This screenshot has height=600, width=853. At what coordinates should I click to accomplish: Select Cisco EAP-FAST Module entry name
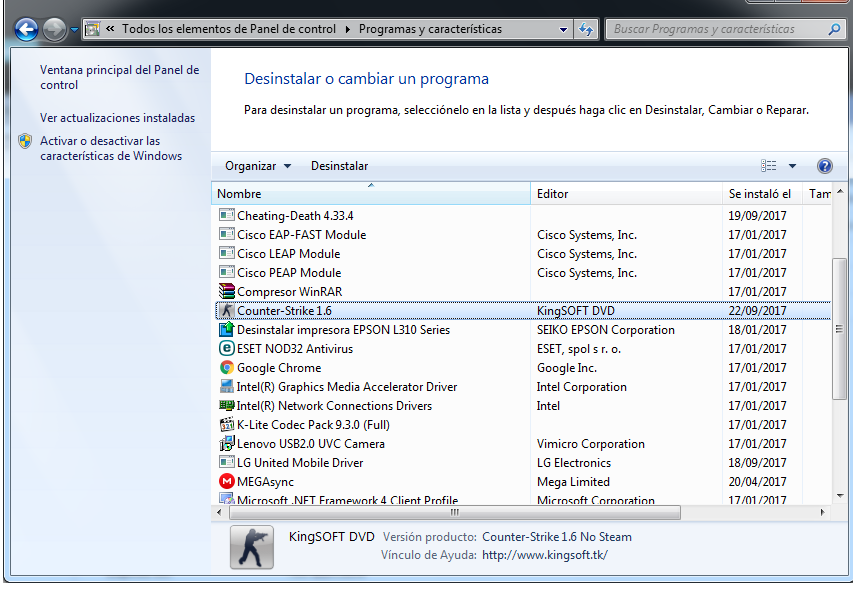[x=302, y=235]
